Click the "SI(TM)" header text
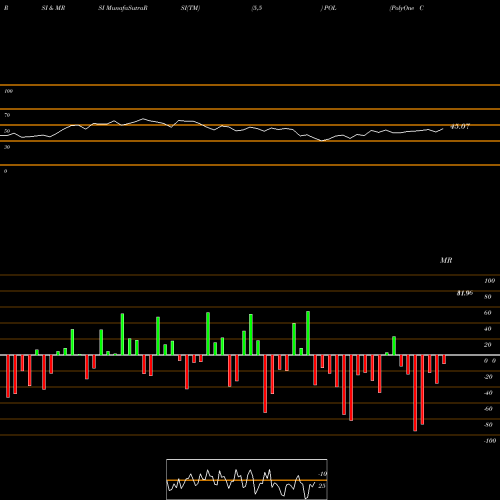 click(x=190, y=8)
